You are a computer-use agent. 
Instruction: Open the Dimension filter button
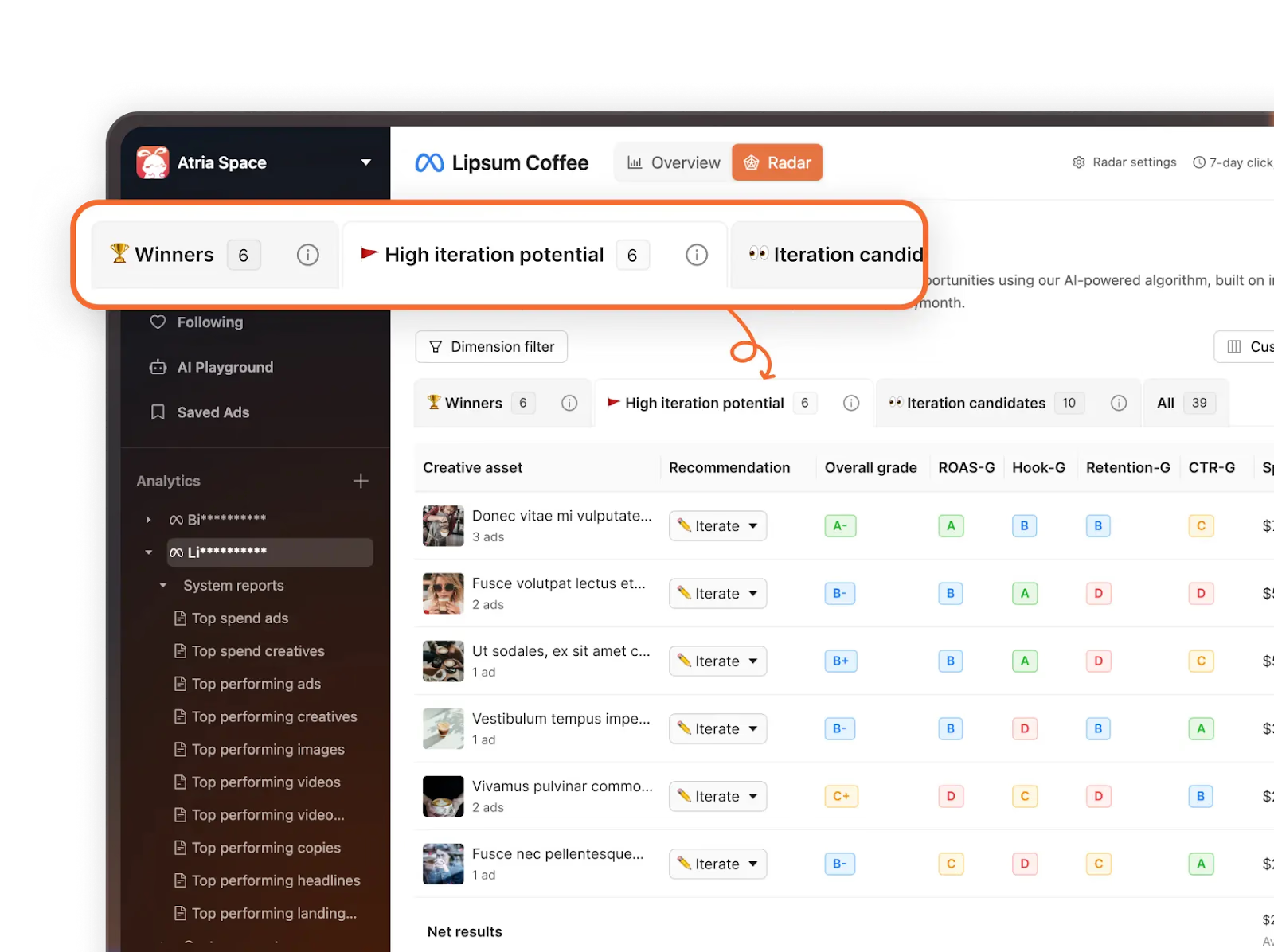pyautogui.click(x=491, y=347)
